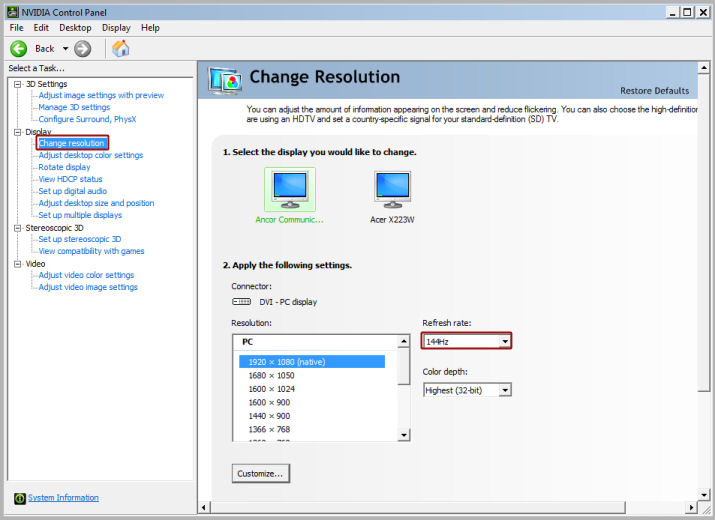715x520 pixels.
Task: Open the Help menu
Action: 150,28
